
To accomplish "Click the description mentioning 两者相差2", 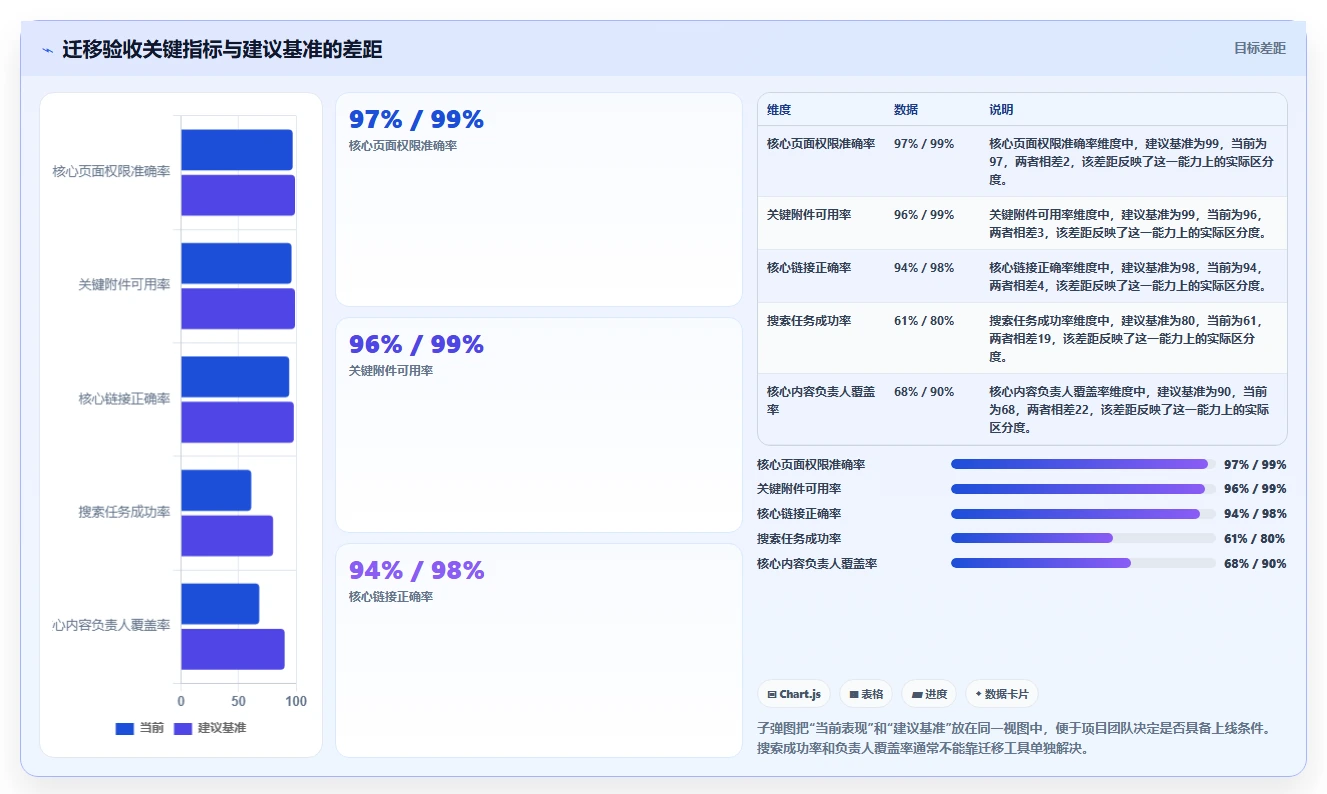I will (x=1131, y=162).
